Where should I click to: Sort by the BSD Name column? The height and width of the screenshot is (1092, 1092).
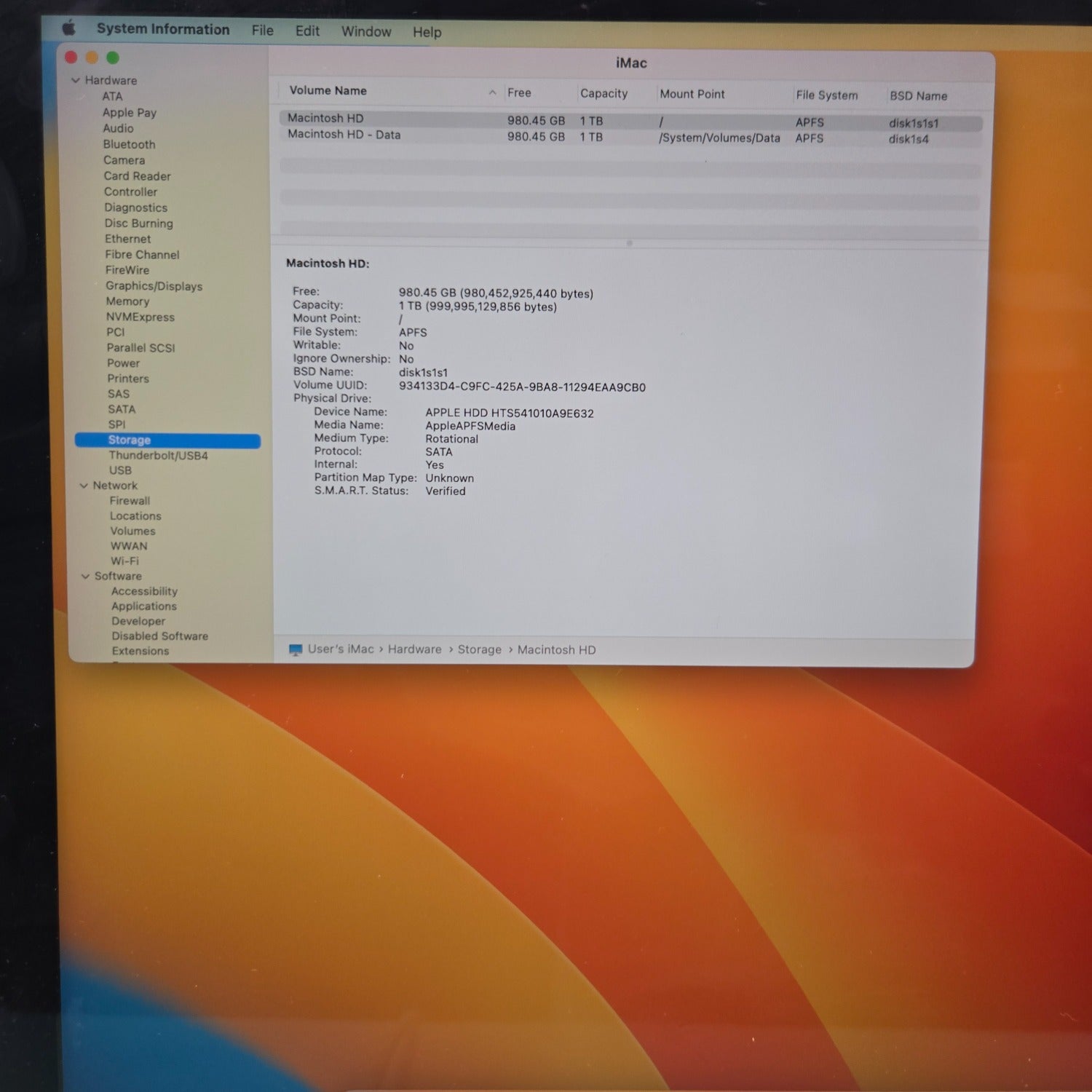[919, 95]
